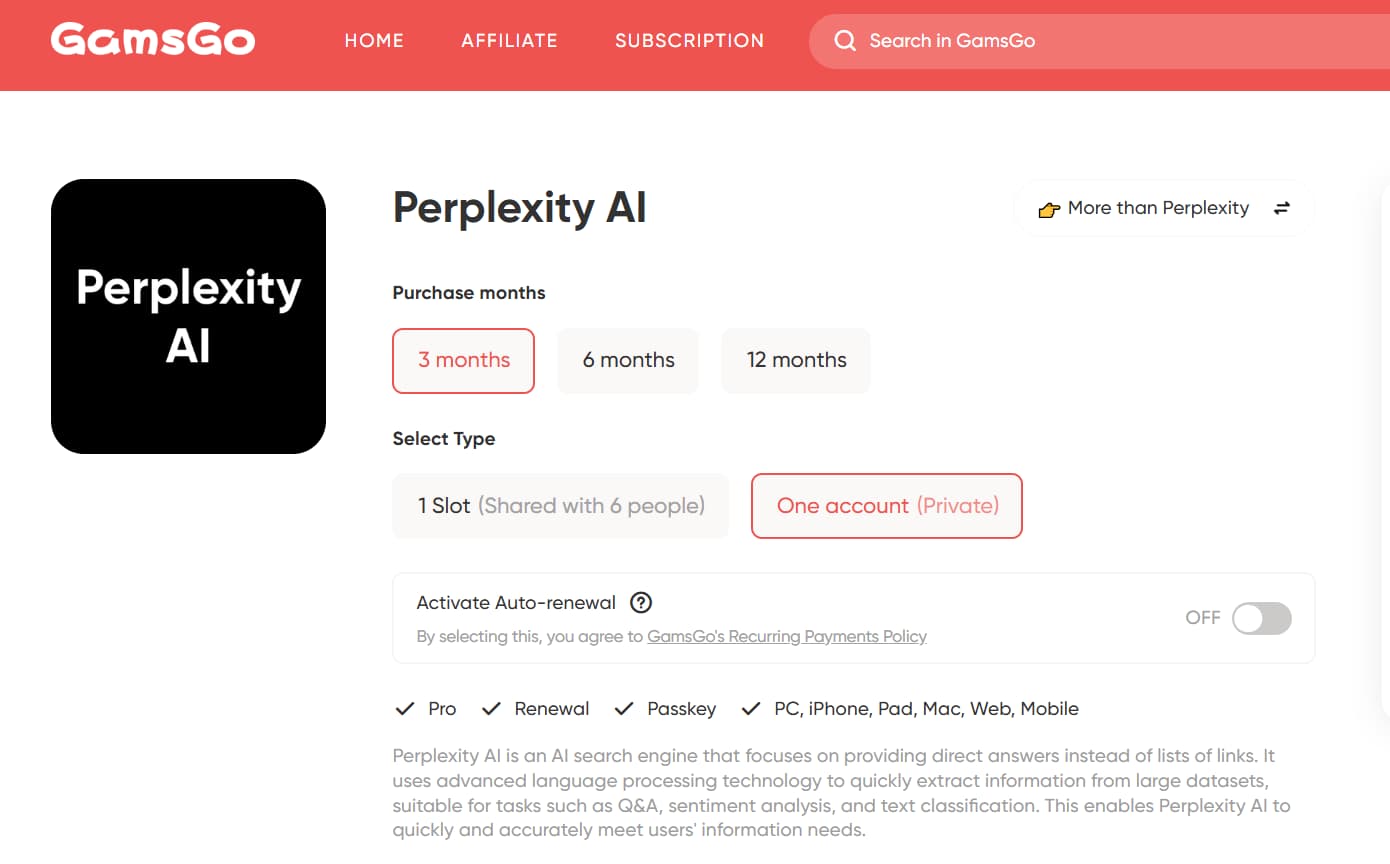1390x864 pixels.
Task: Click the checkmark icon beside Renewal
Action: pos(491,708)
